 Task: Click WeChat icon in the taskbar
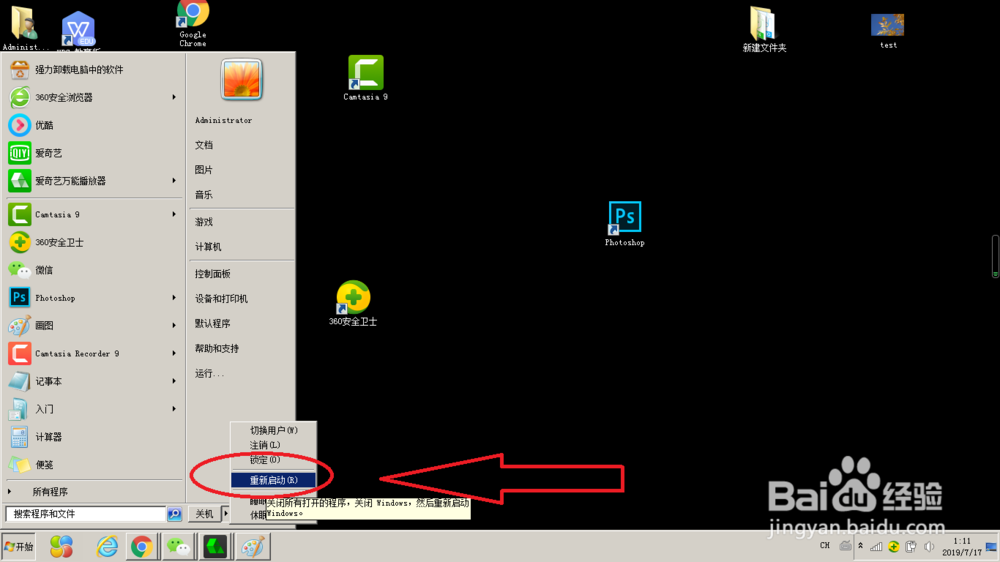[178, 547]
